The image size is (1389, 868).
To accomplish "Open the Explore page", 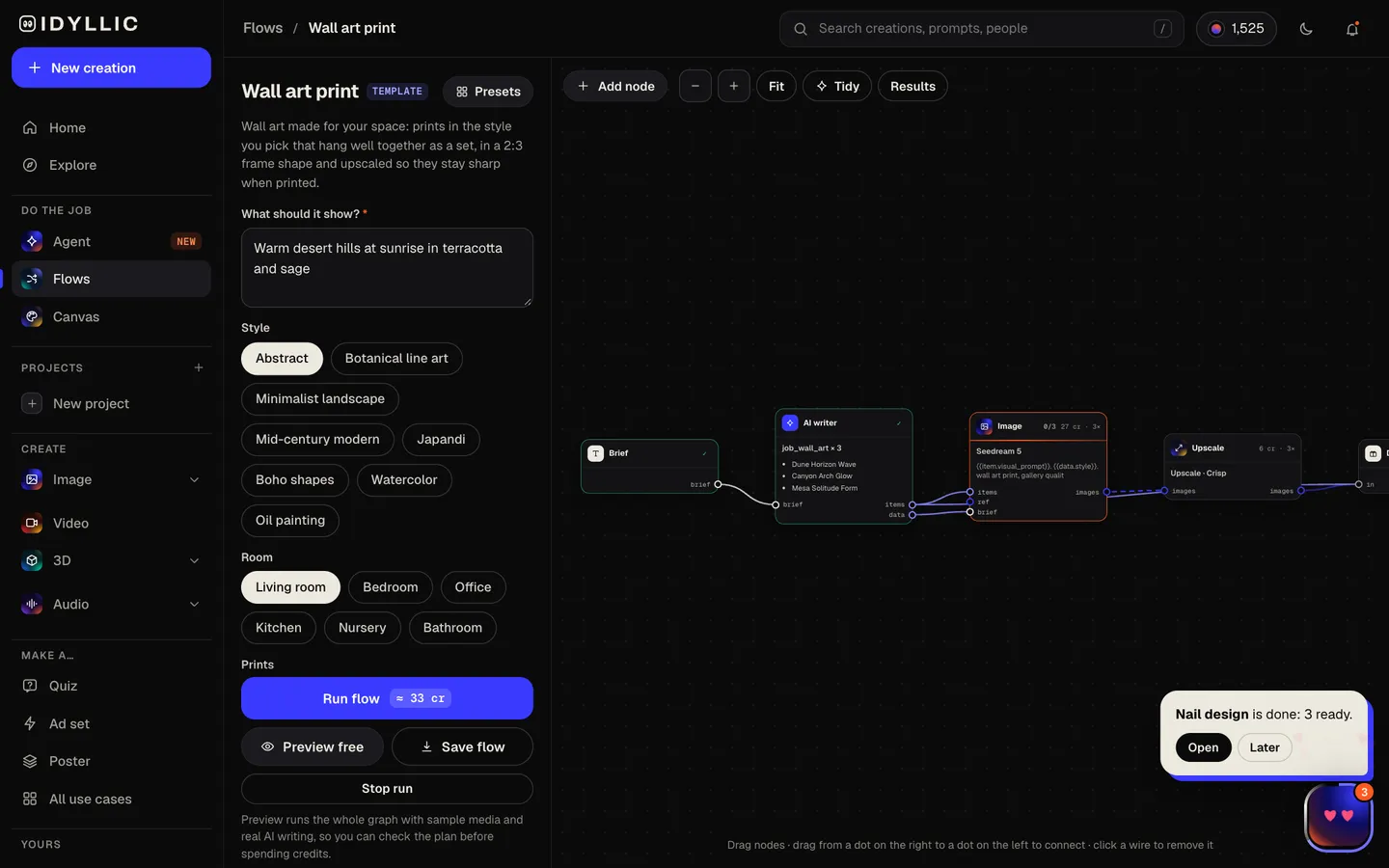I will pos(111,165).
